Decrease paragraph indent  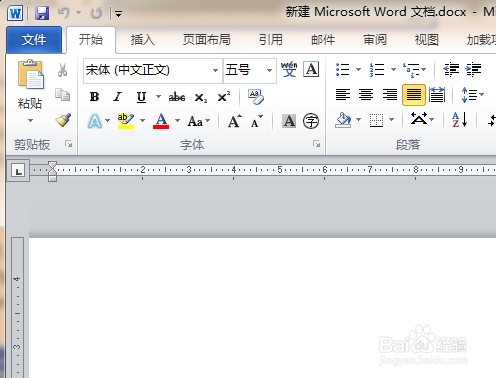point(451,70)
